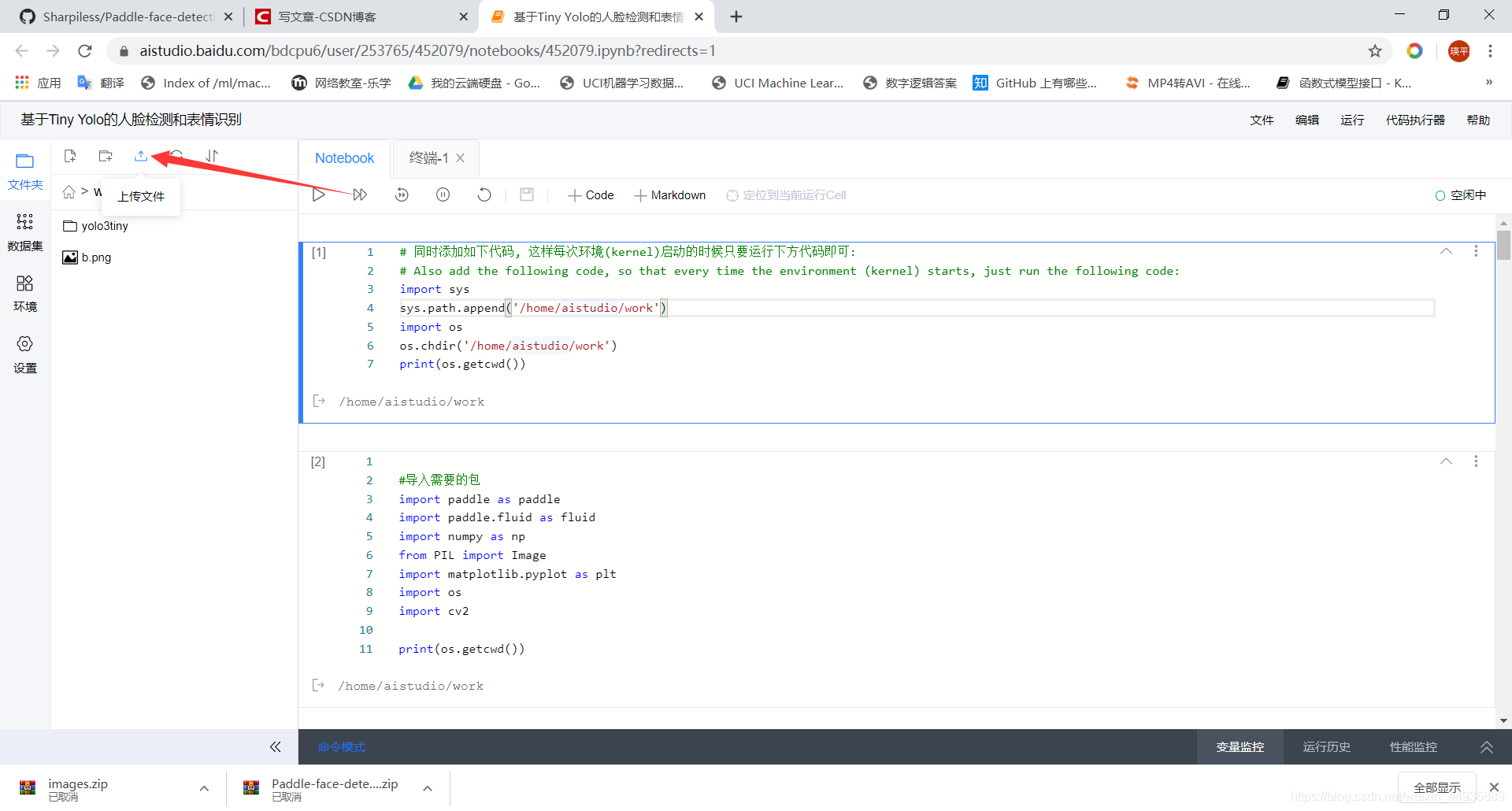The height and width of the screenshot is (811, 1512).
Task: Click the restart-and-run kernel icon
Action: pyautogui.click(x=402, y=194)
